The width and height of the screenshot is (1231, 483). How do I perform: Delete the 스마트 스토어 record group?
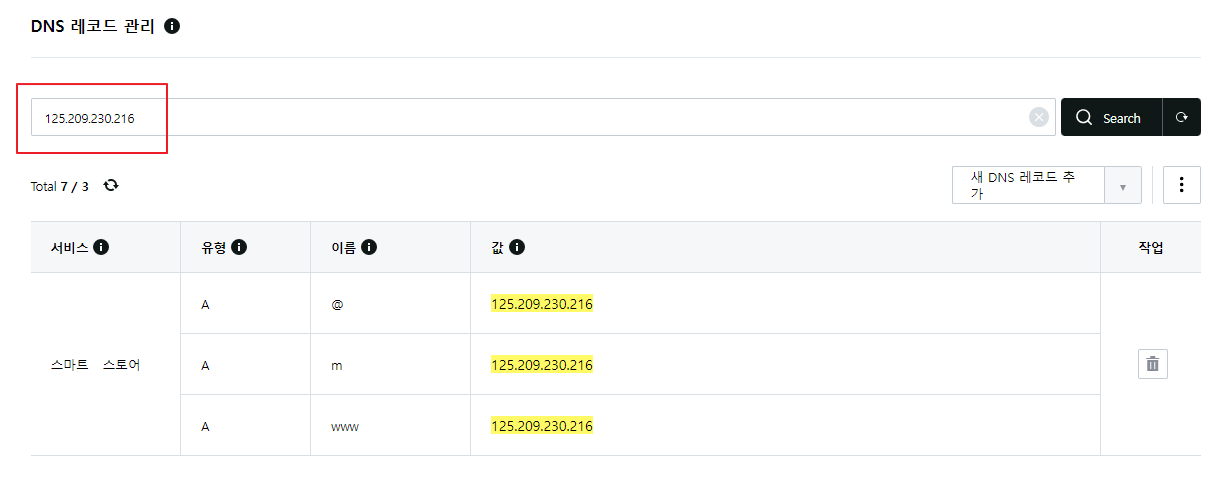click(1152, 364)
